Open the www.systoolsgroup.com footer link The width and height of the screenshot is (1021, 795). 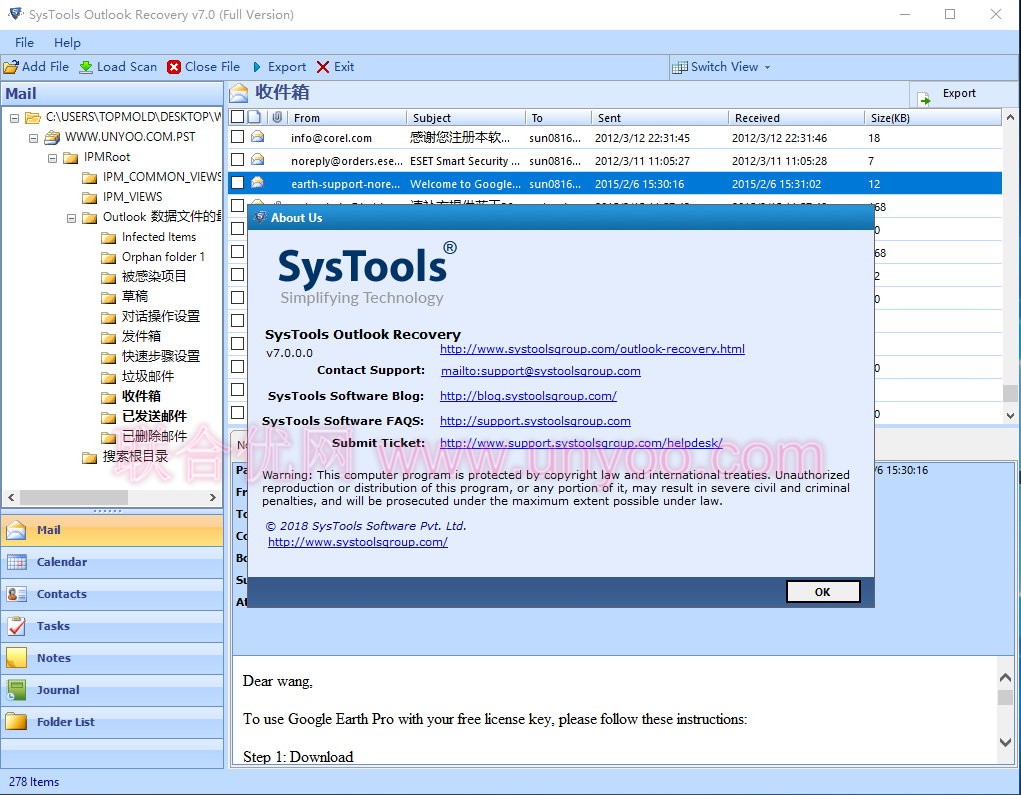[x=357, y=542]
